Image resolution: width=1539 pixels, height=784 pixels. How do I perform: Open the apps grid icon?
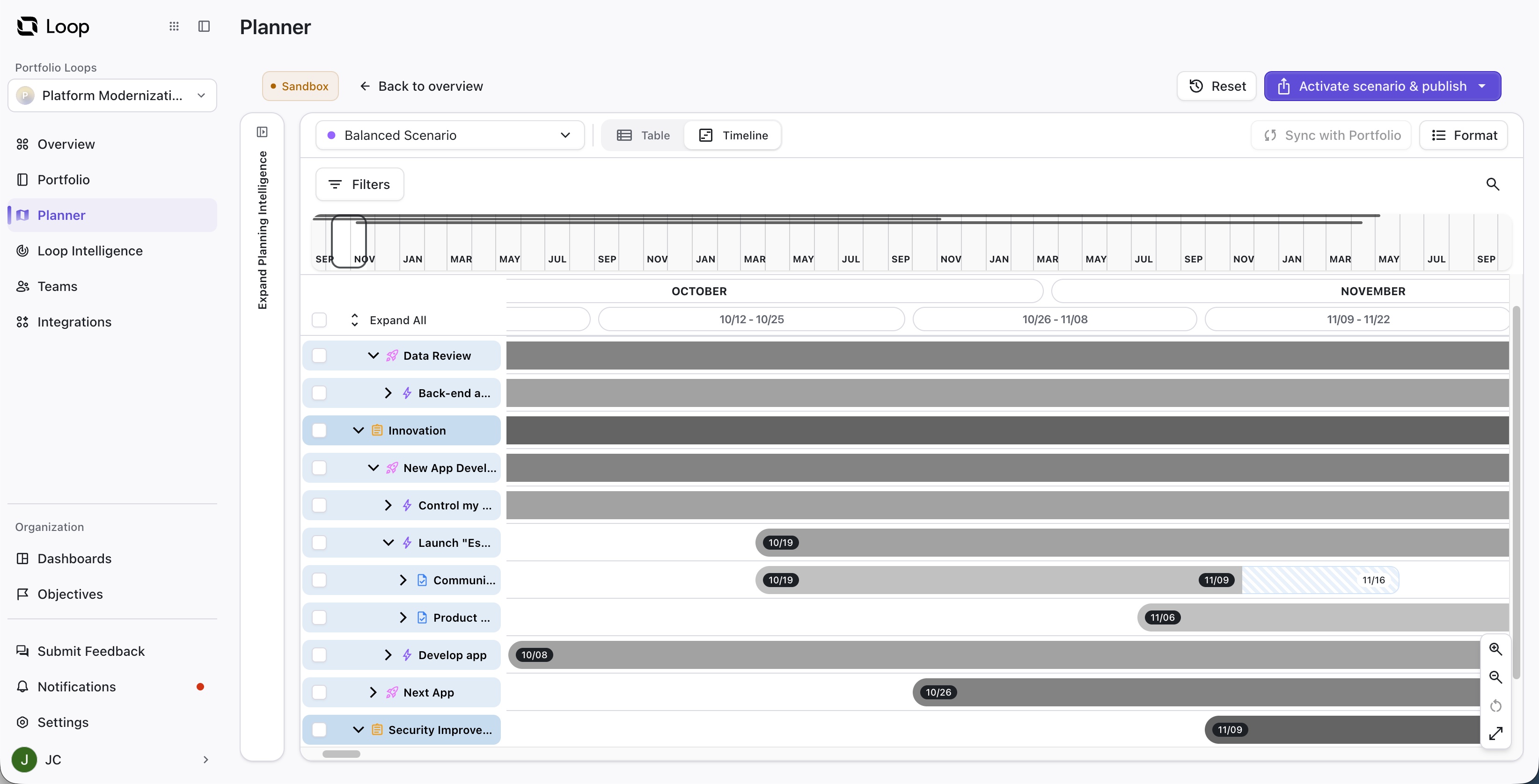[x=174, y=26]
